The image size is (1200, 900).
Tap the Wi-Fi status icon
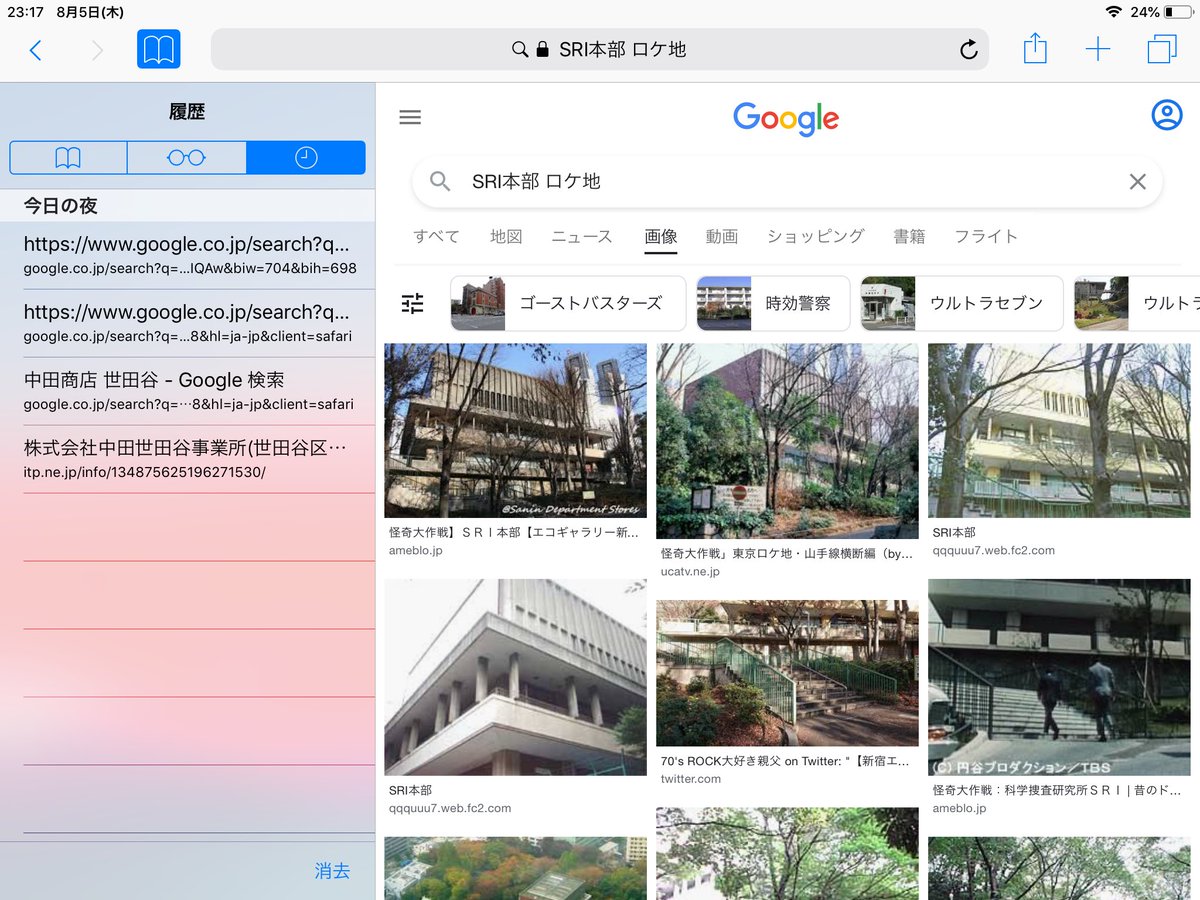pos(1114,12)
